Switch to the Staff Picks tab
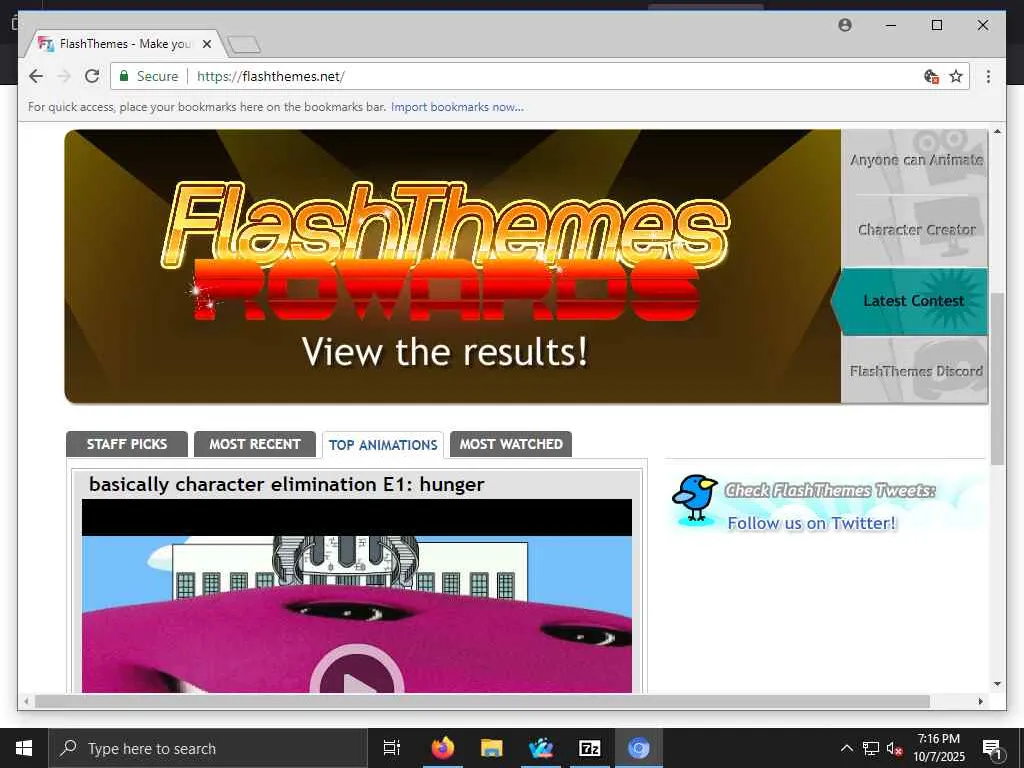 pos(127,444)
